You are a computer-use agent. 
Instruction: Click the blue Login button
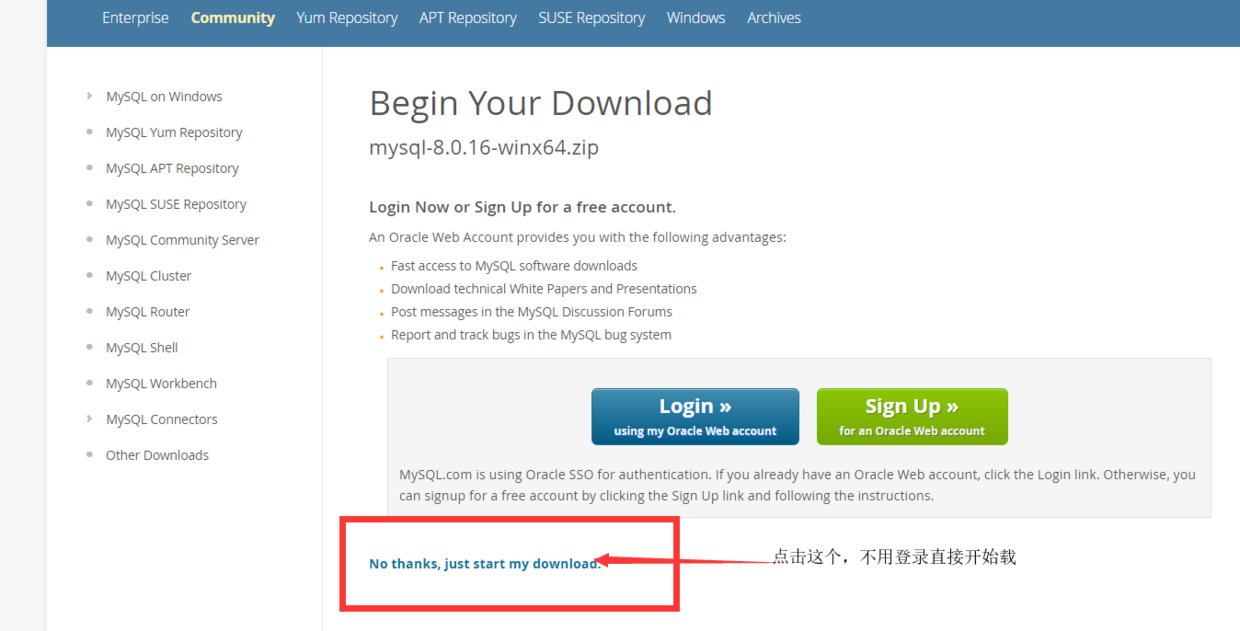(695, 416)
